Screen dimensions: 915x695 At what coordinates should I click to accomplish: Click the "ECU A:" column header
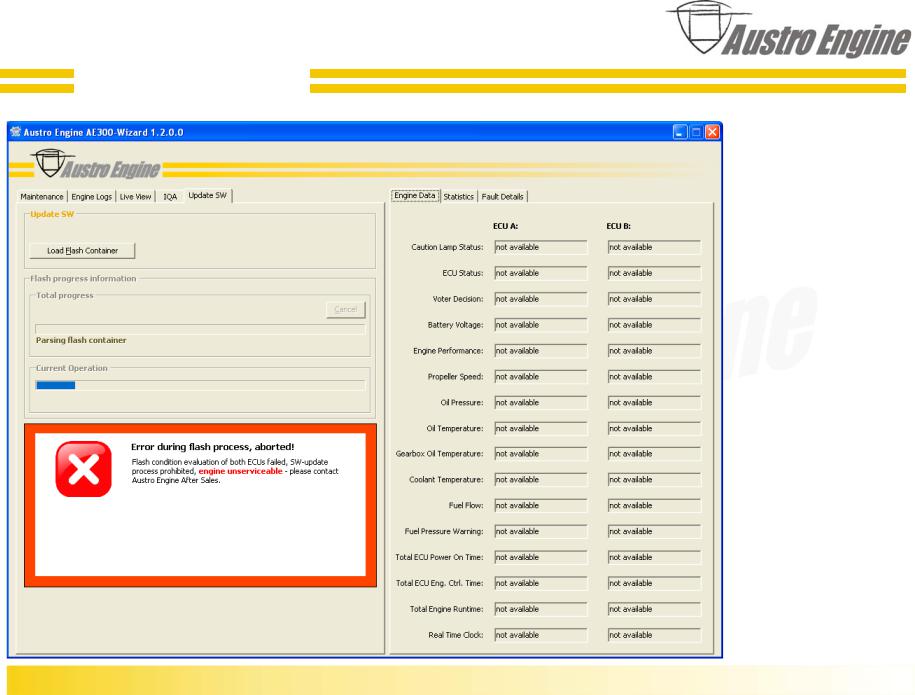coord(505,226)
